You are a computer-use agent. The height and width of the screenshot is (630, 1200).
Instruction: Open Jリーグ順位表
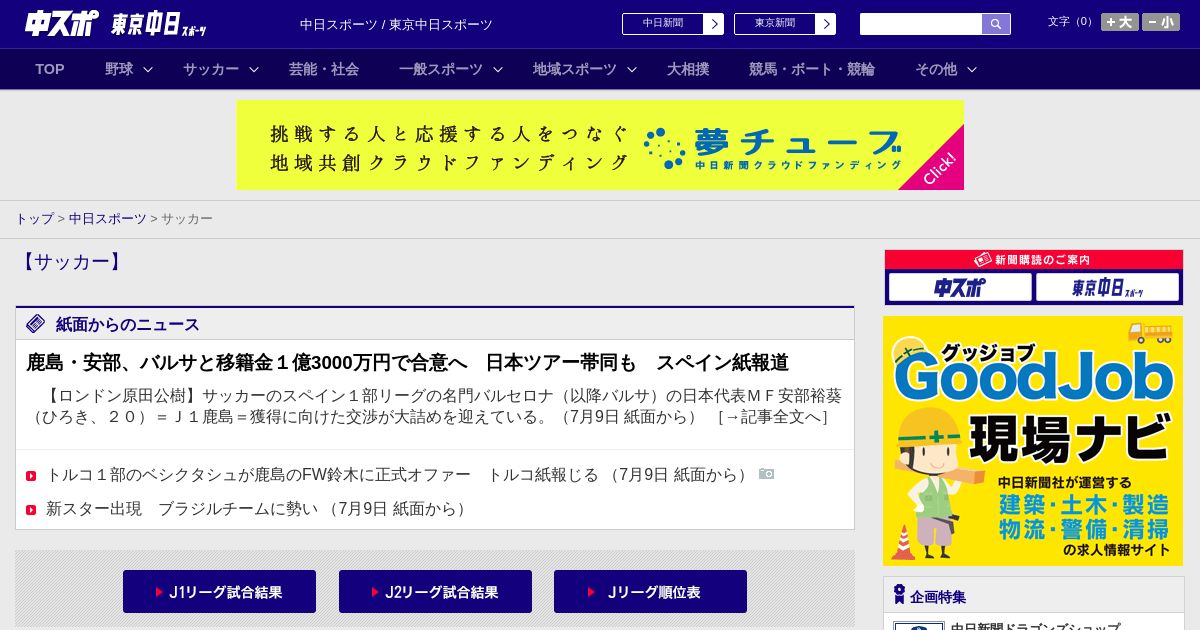coord(650,592)
